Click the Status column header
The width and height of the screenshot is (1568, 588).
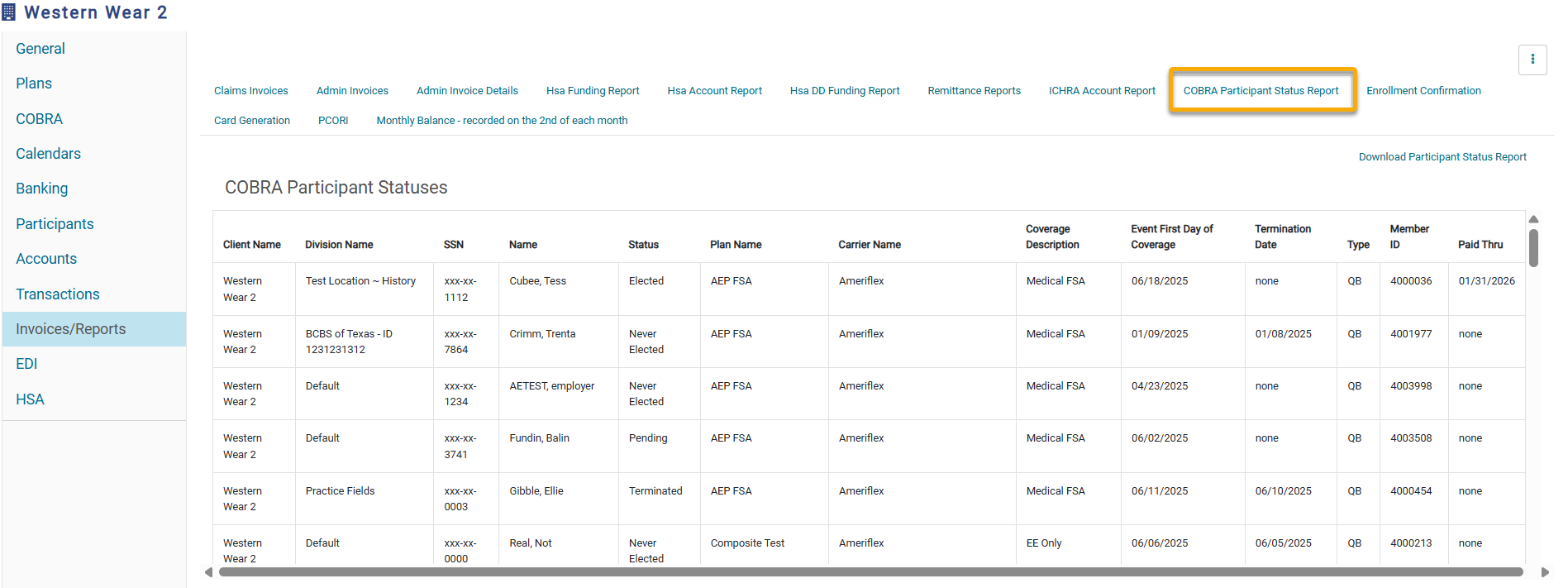coord(643,245)
